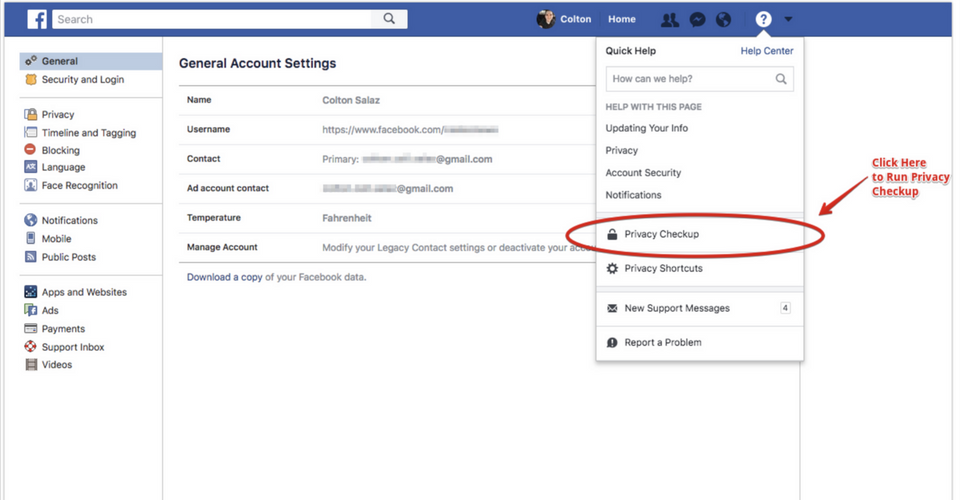The image size is (960, 500).
Task: Click the Mobile phone icon
Action: point(31,238)
